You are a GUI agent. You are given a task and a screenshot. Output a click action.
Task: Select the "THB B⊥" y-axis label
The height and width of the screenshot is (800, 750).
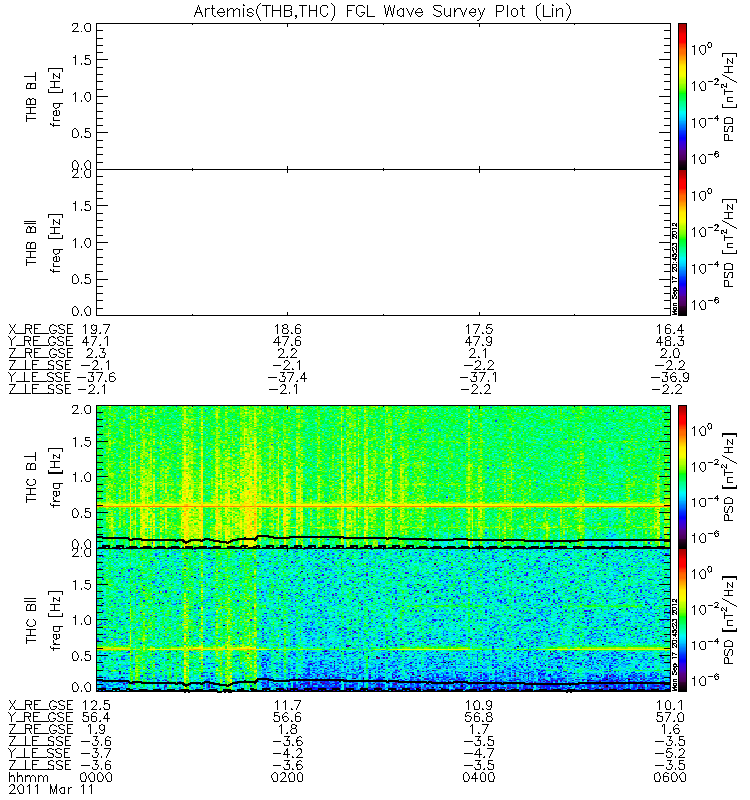coord(31,96)
